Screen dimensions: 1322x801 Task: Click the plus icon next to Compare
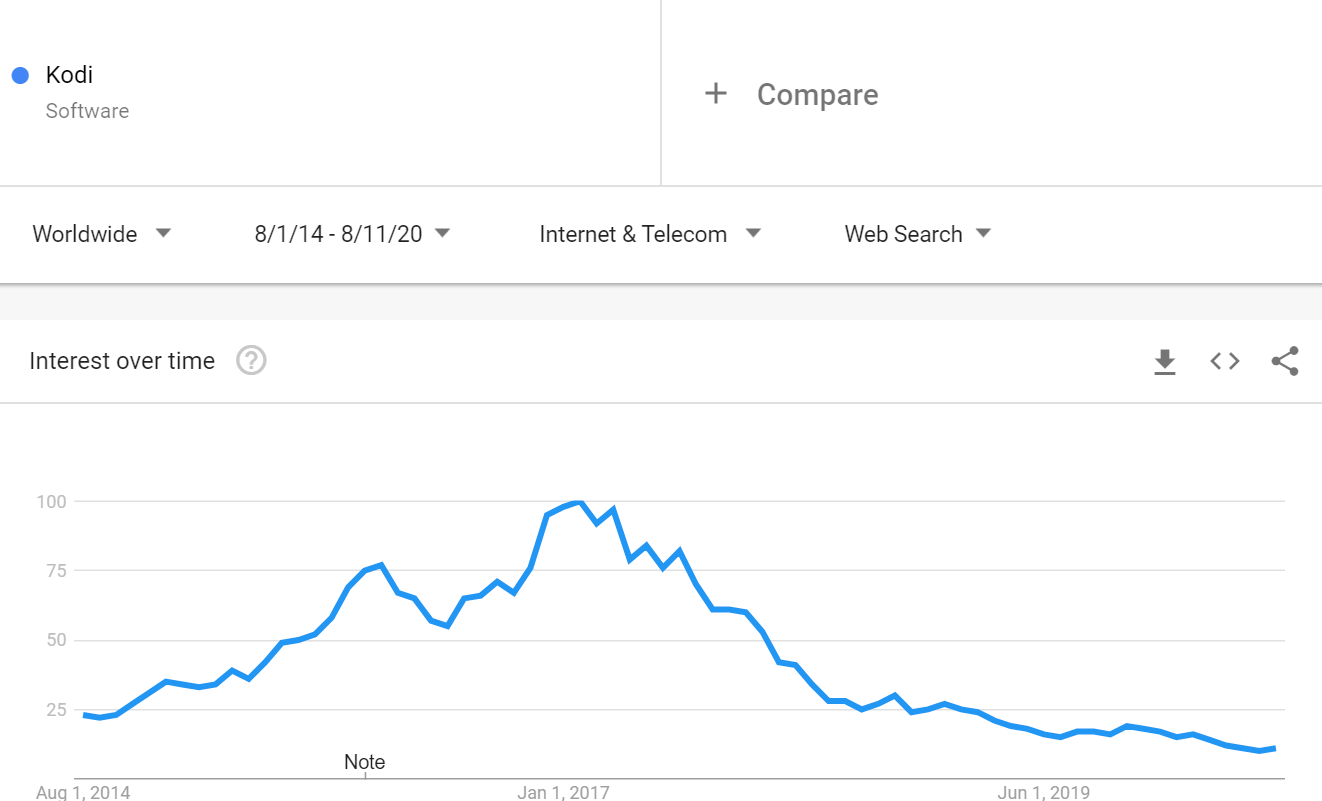pyautogui.click(x=716, y=94)
